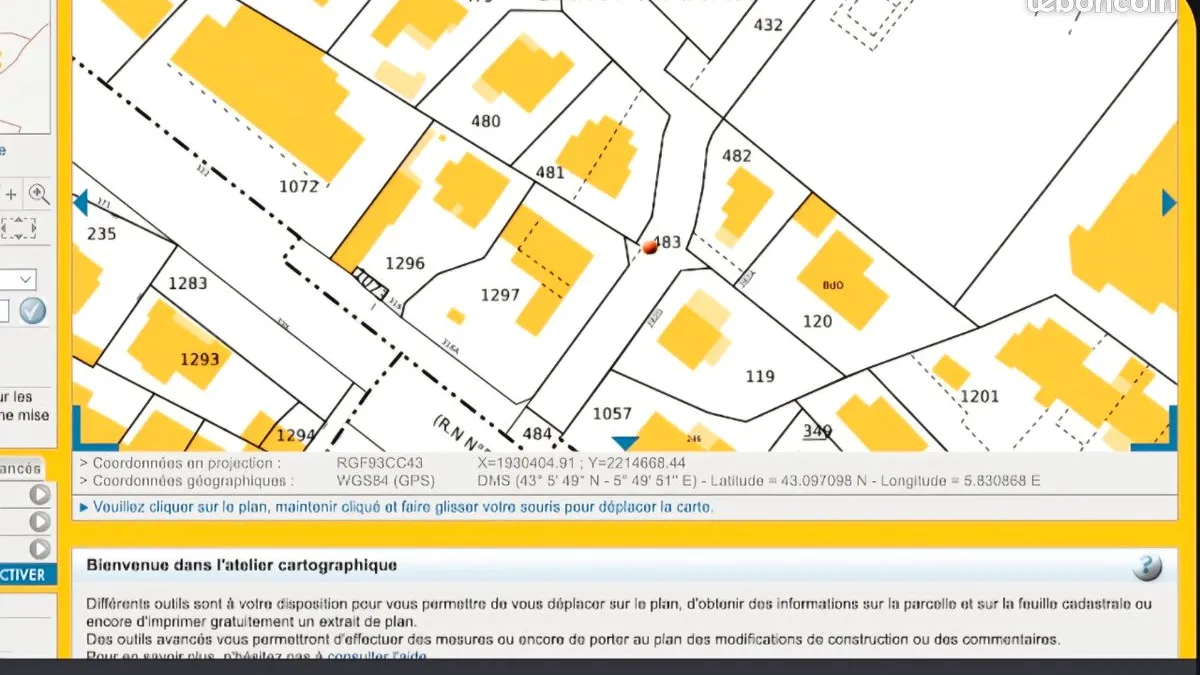Select parcel 1072 on the map
The image size is (1200, 675).
coord(299,186)
